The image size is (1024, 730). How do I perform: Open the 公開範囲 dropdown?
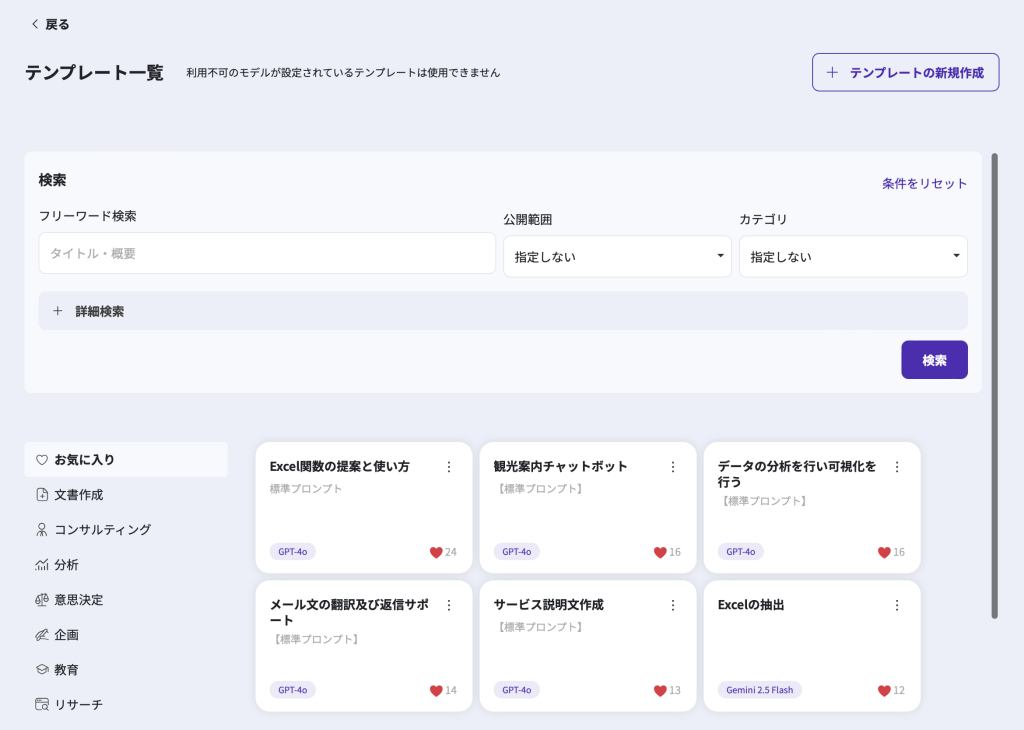pyautogui.click(x=617, y=257)
